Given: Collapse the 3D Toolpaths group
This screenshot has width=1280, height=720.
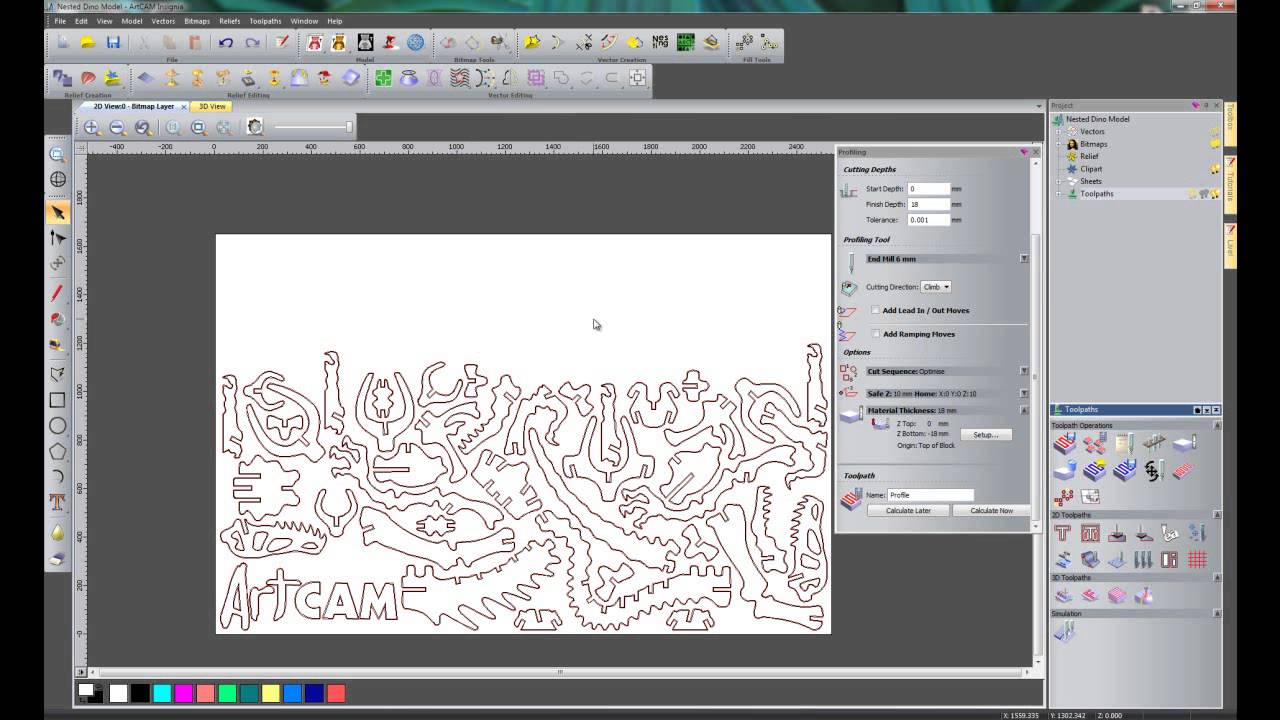Looking at the screenshot, I should point(1217,578).
